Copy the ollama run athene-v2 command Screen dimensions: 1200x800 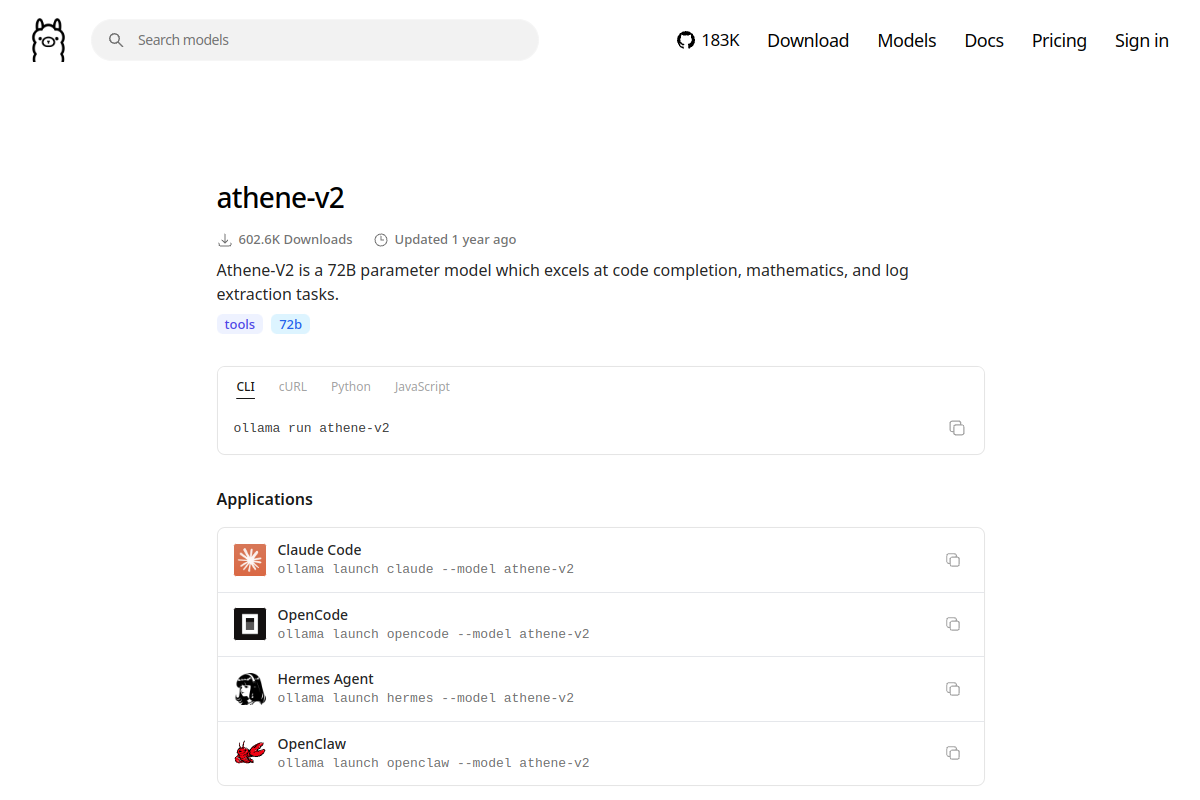(x=957, y=428)
